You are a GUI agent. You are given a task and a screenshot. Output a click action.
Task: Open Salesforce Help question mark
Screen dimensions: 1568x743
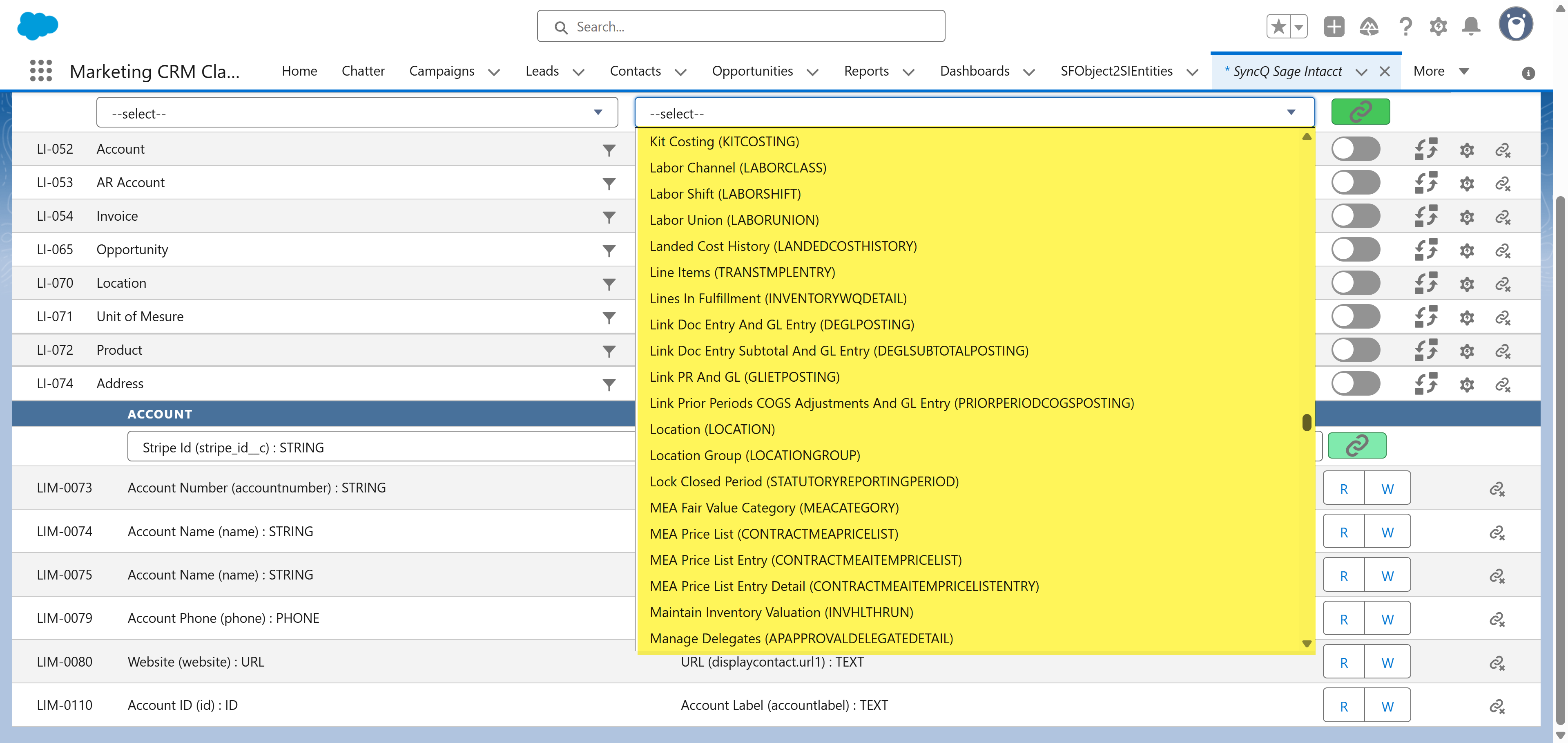1405,26
